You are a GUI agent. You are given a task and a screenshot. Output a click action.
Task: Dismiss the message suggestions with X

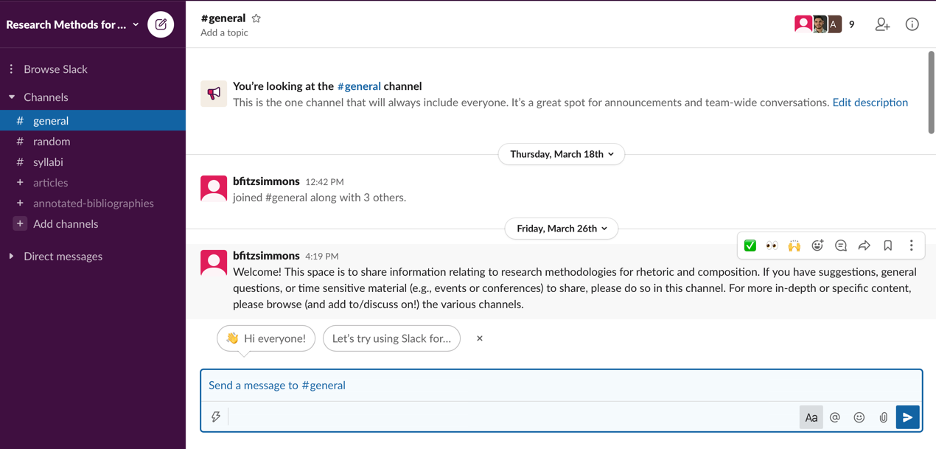[x=479, y=338]
